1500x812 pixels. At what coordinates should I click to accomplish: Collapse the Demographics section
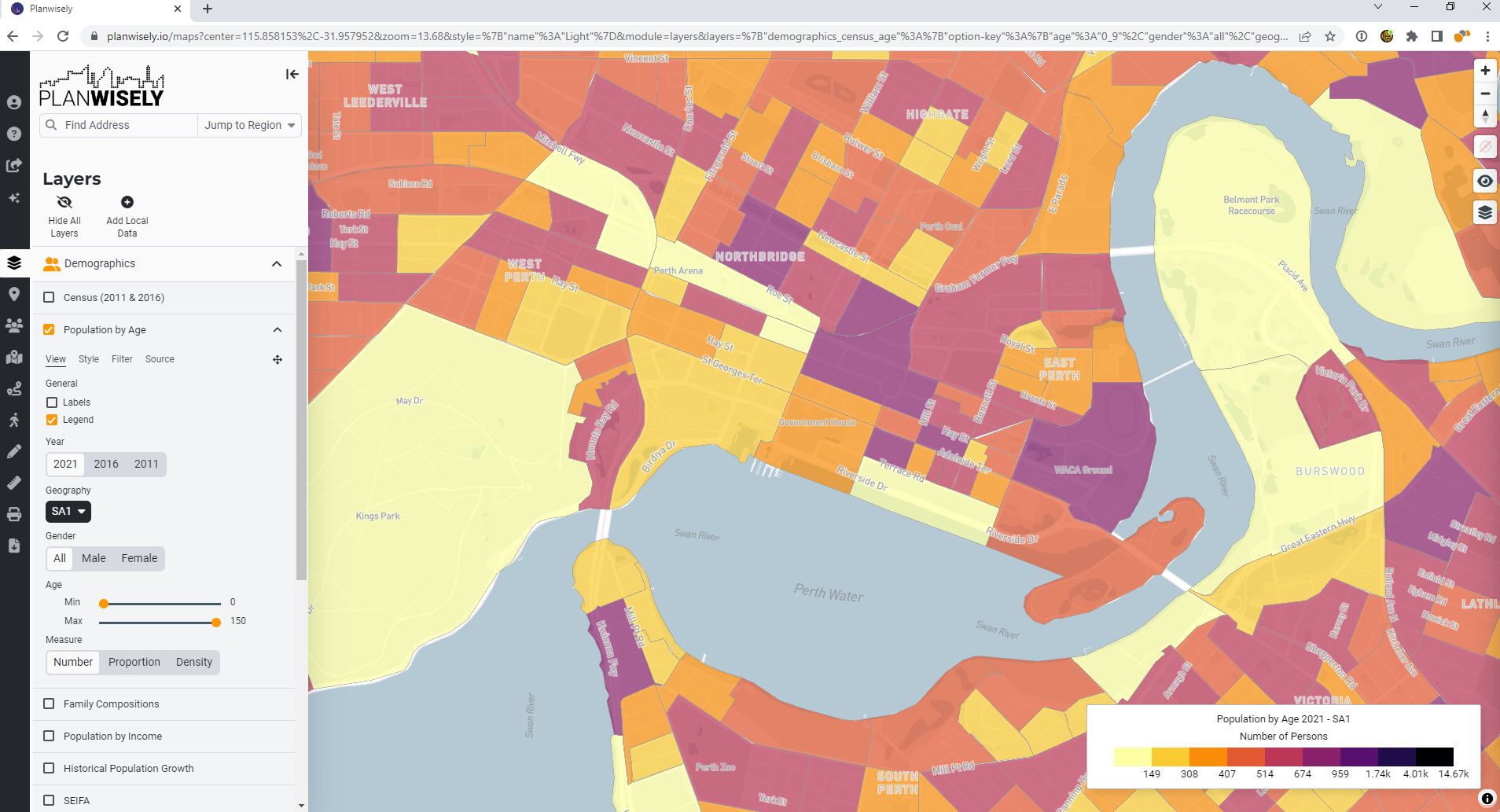click(277, 263)
